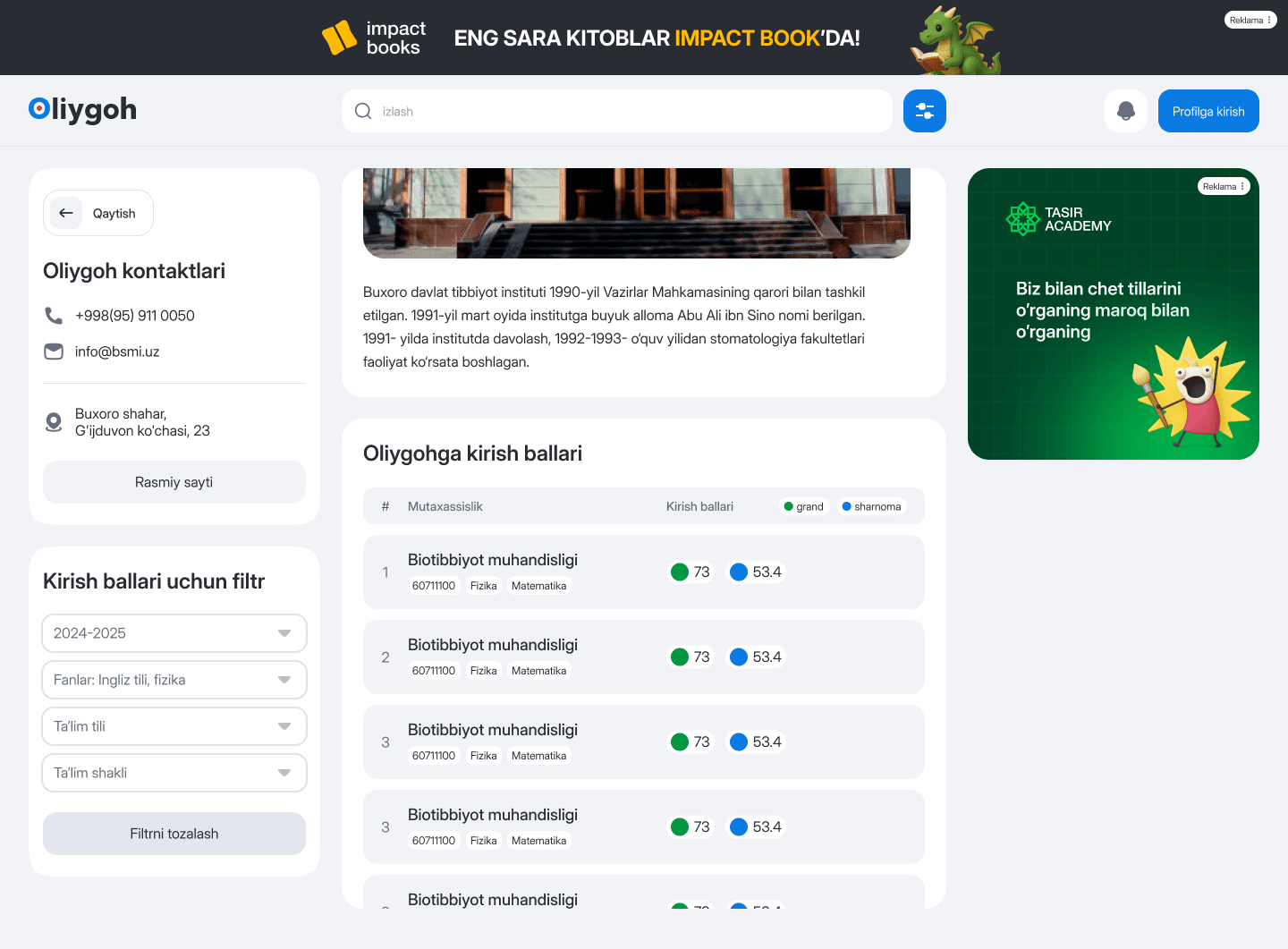The width and height of the screenshot is (1288, 949).
Task: Click the email envelope icon
Action: 54,352
